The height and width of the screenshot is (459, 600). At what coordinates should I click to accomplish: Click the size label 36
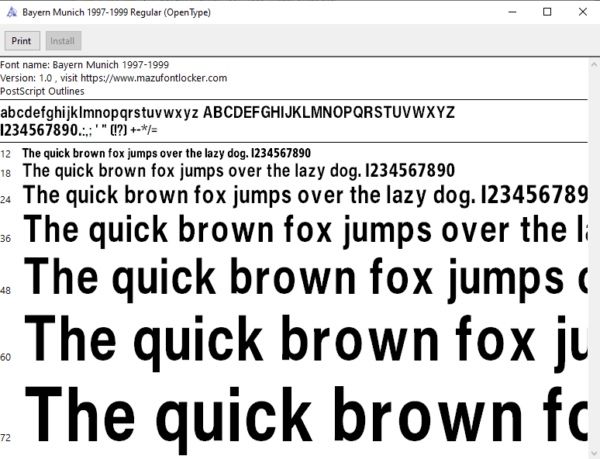coord(6,239)
